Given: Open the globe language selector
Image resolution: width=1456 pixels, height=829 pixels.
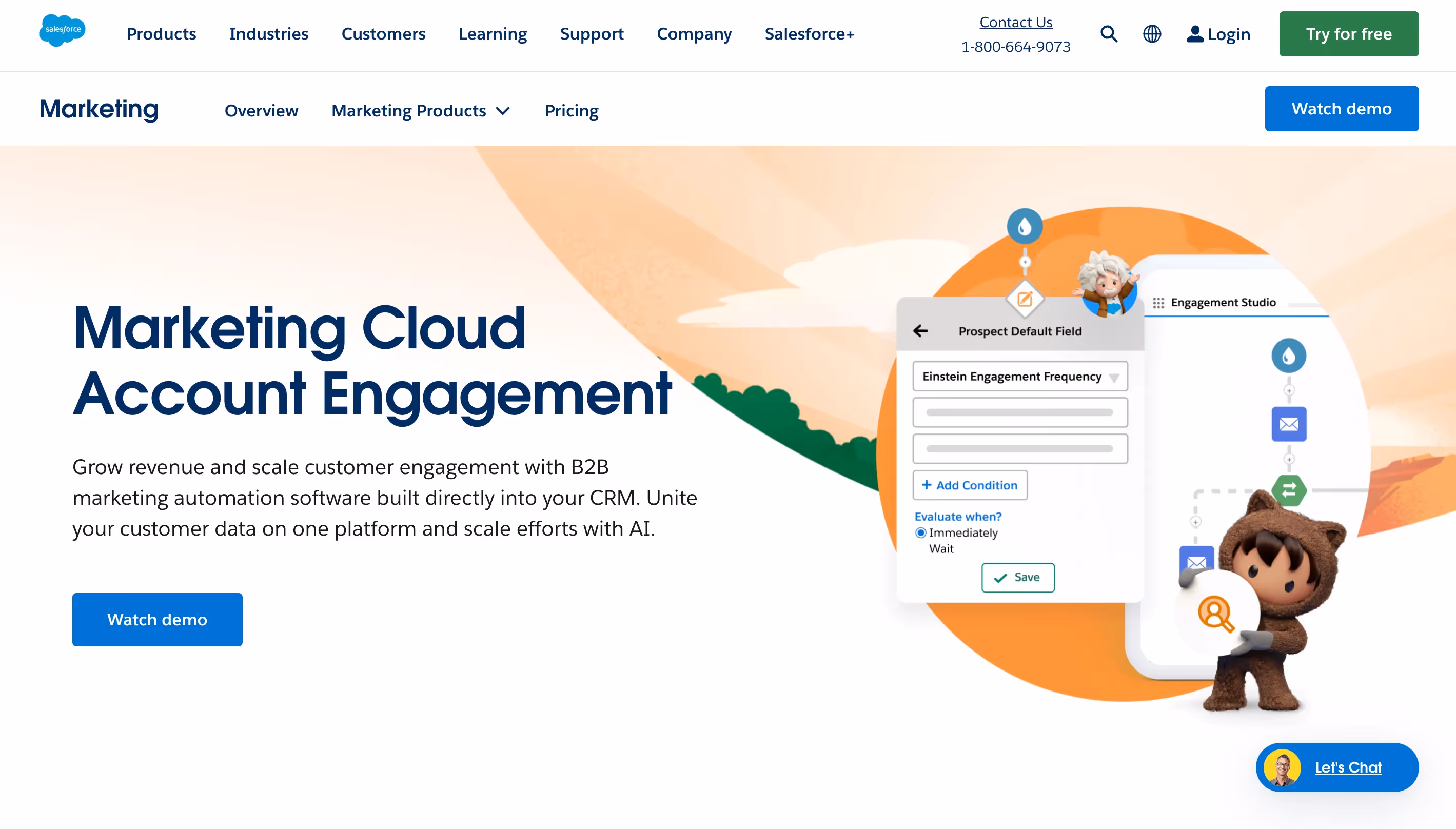Looking at the screenshot, I should (1152, 33).
